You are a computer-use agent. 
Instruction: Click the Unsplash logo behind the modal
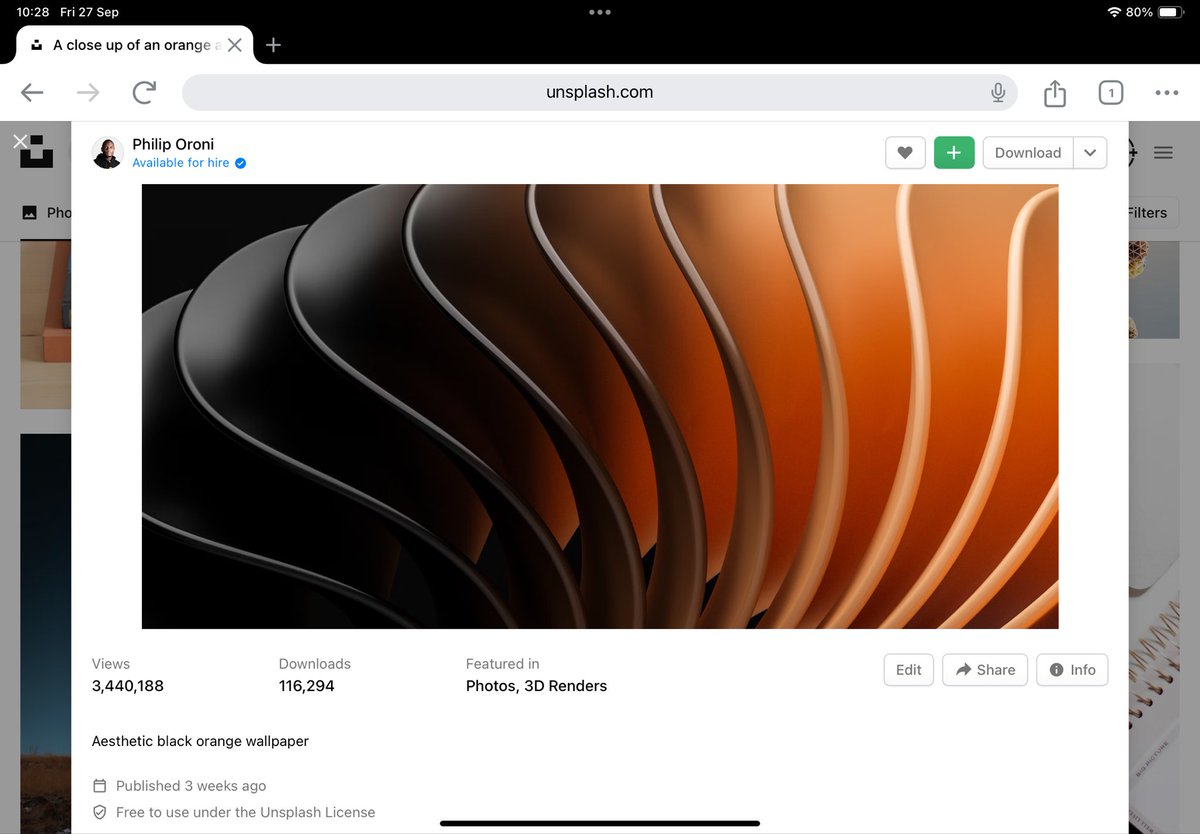(x=37, y=152)
